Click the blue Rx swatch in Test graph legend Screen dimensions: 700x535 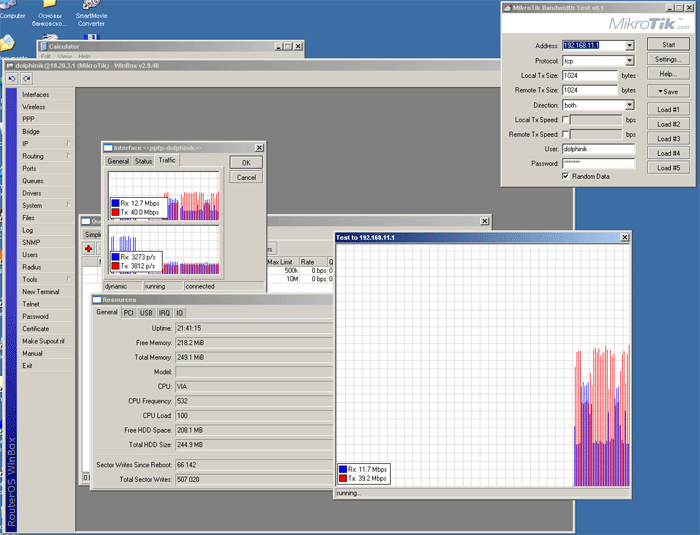click(343, 469)
